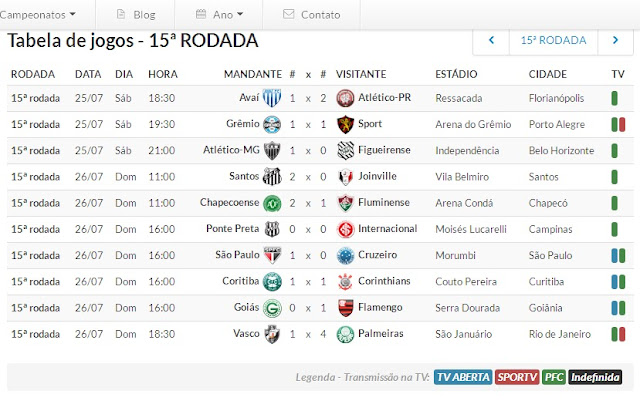Click the Cruzeiro team crest icon
Screen dimensions: 640x411
345,255
